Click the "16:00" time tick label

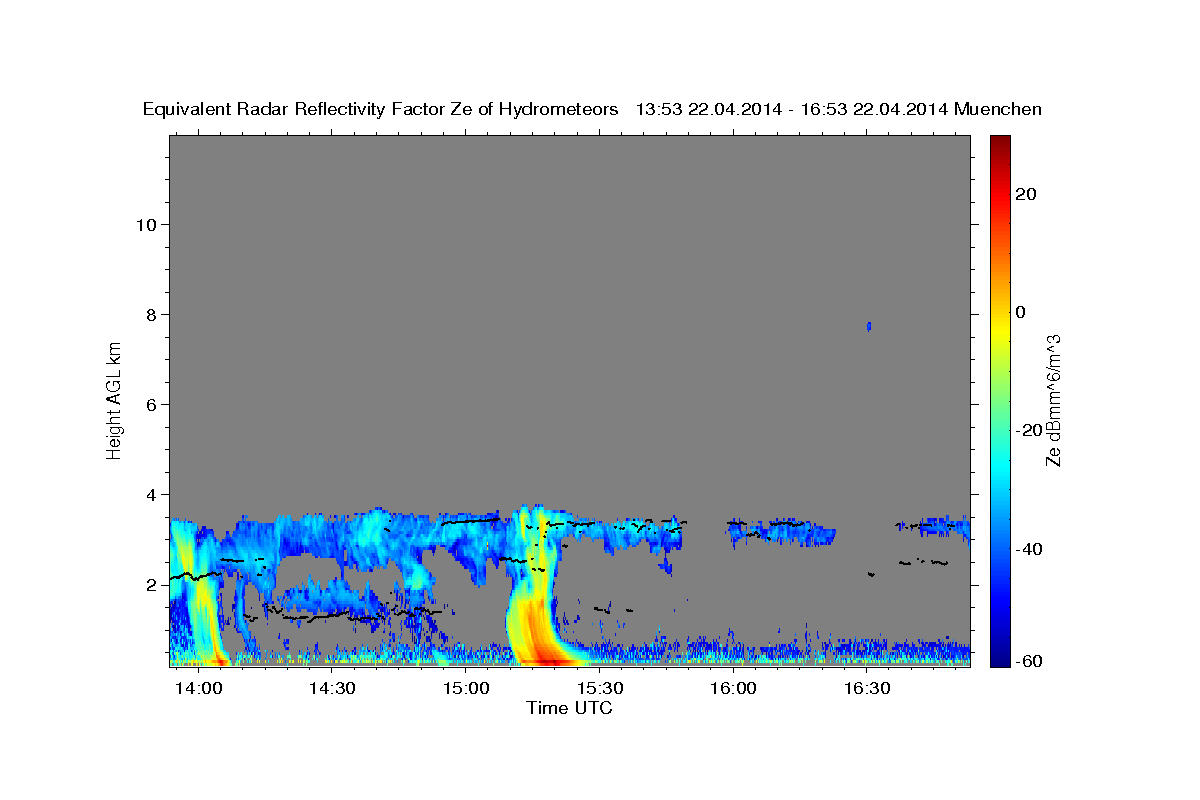tap(733, 688)
